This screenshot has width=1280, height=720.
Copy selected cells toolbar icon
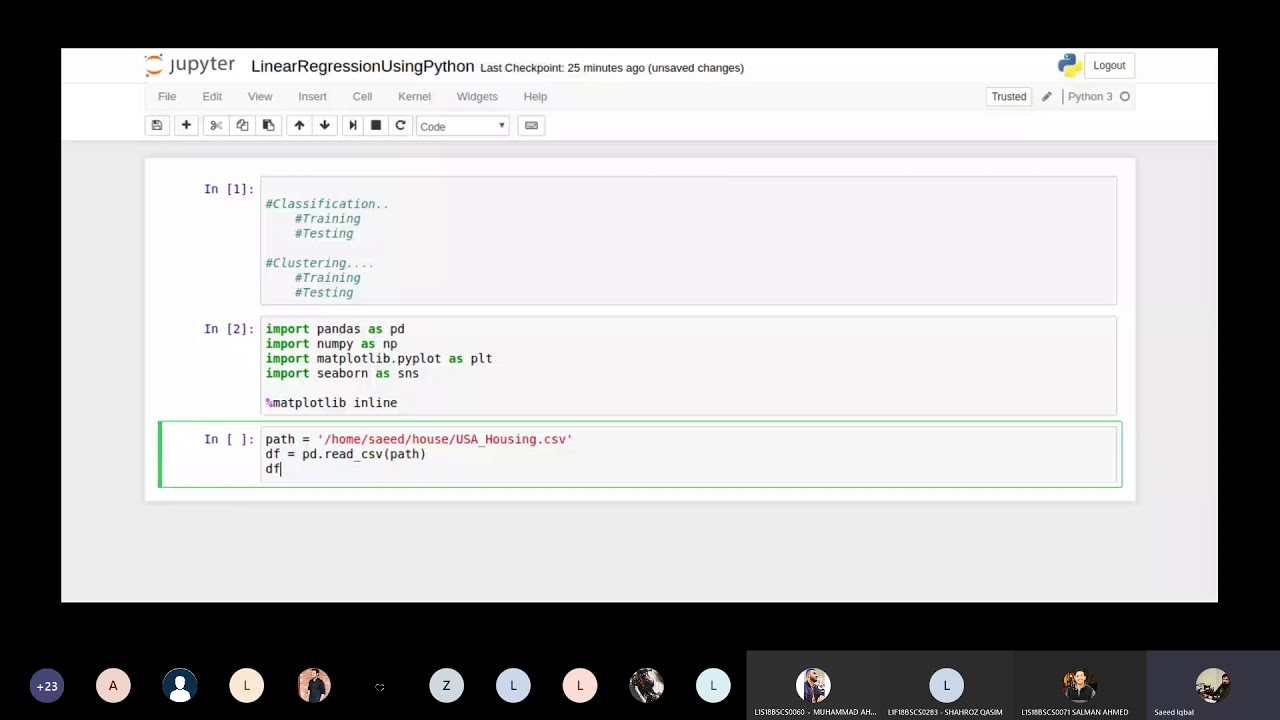[x=242, y=125]
